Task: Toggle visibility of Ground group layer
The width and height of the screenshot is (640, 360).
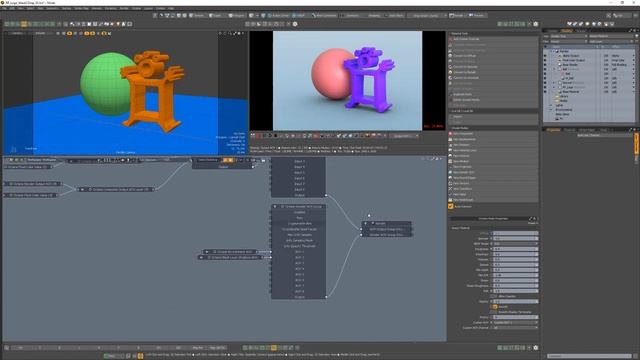Action: pyautogui.click(x=545, y=83)
